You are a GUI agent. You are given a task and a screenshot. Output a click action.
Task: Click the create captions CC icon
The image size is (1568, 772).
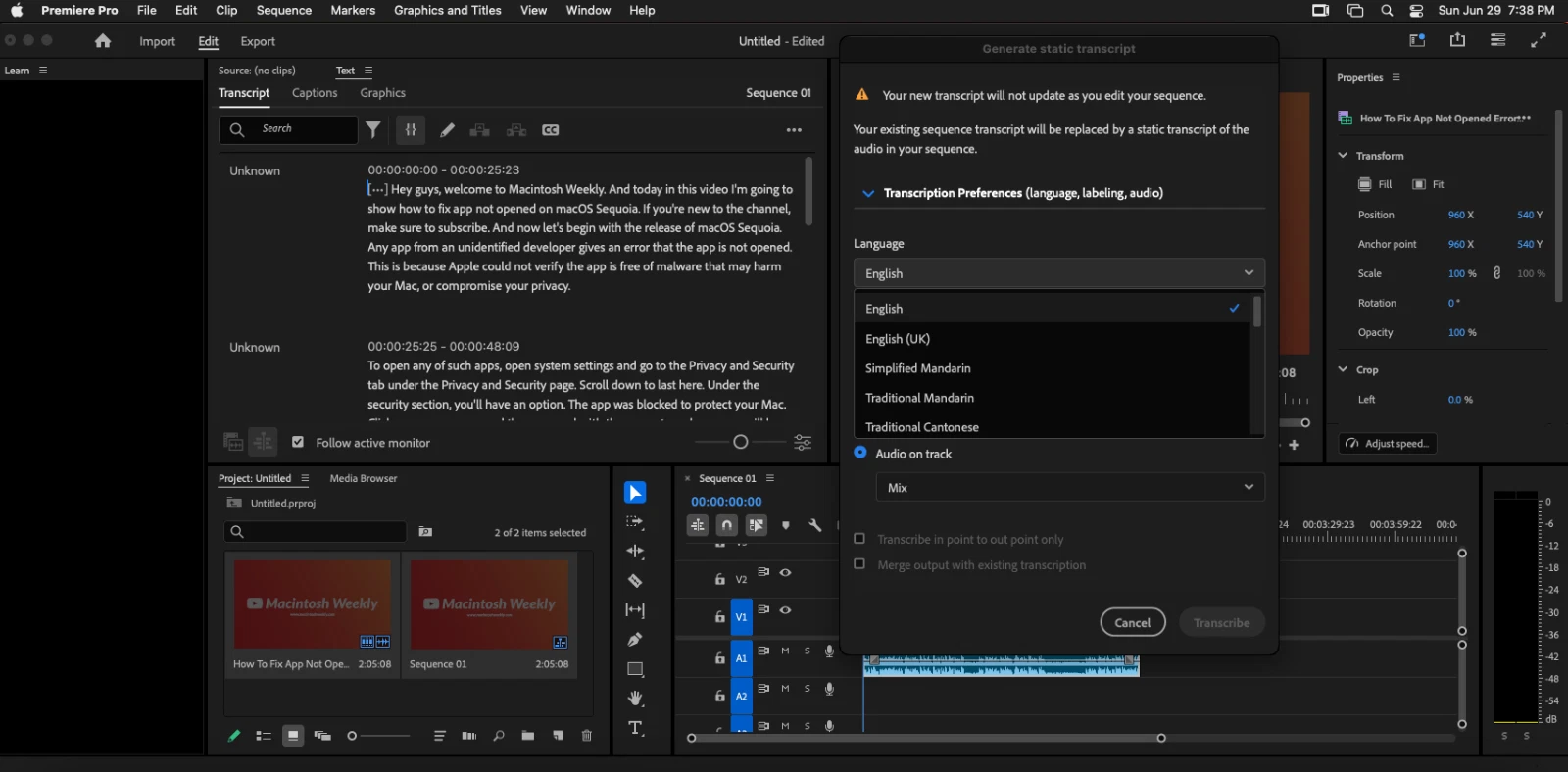tap(551, 130)
